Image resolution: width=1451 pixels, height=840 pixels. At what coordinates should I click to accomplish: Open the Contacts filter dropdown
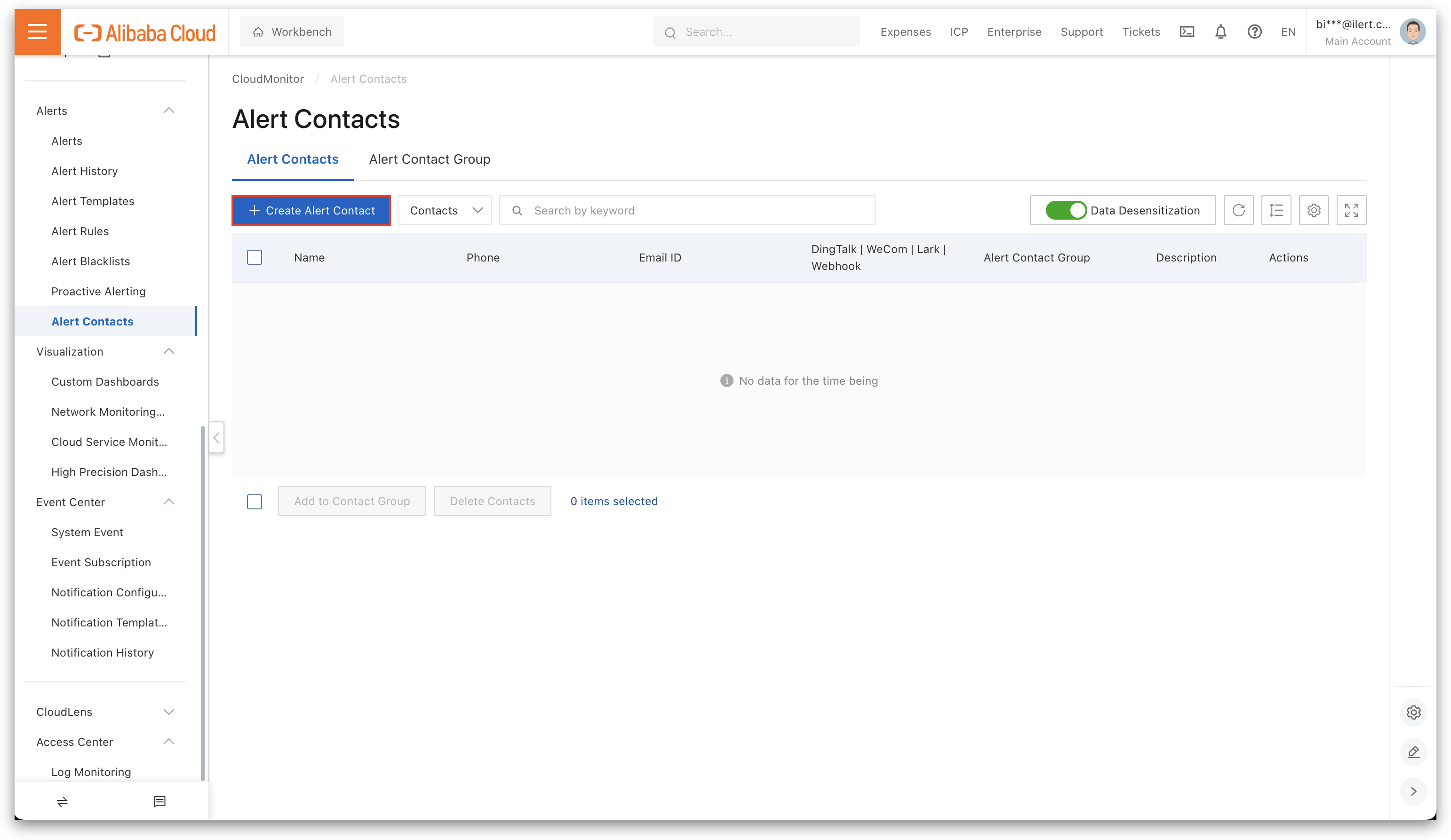click(445, 210)
